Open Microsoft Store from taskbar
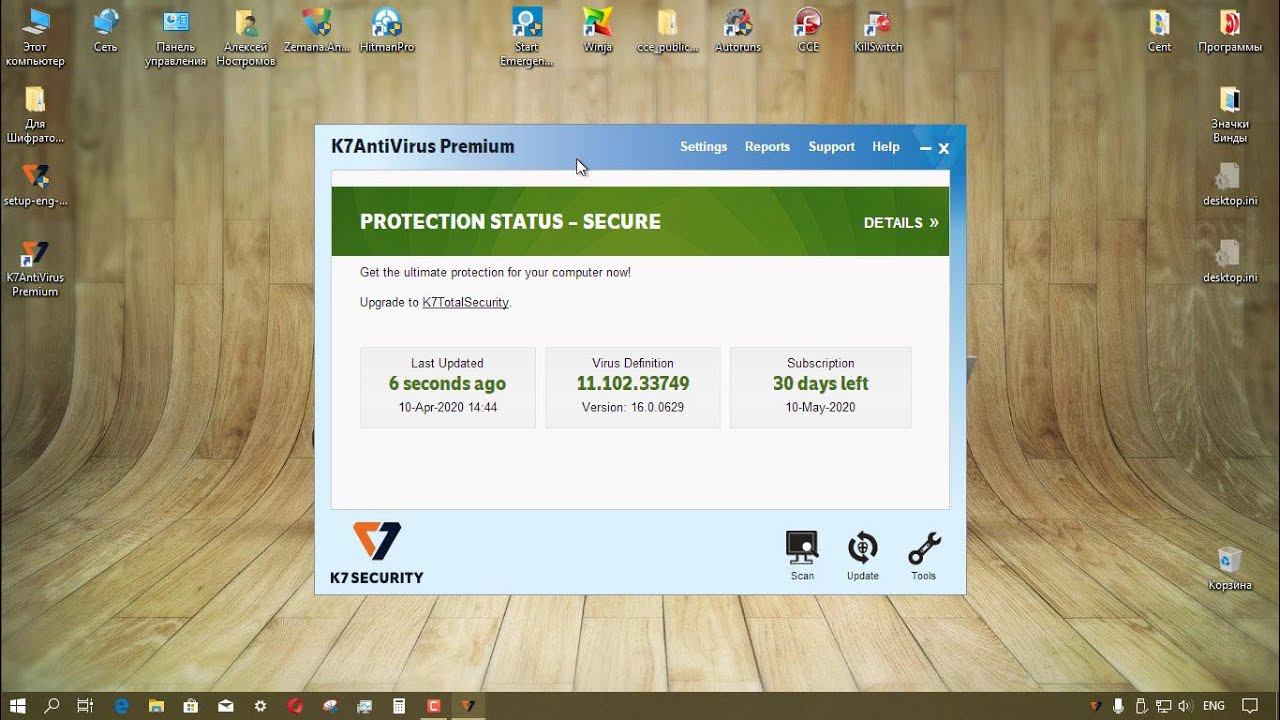The width and height of the screenshot is (1280, 720). click(191, 705)
